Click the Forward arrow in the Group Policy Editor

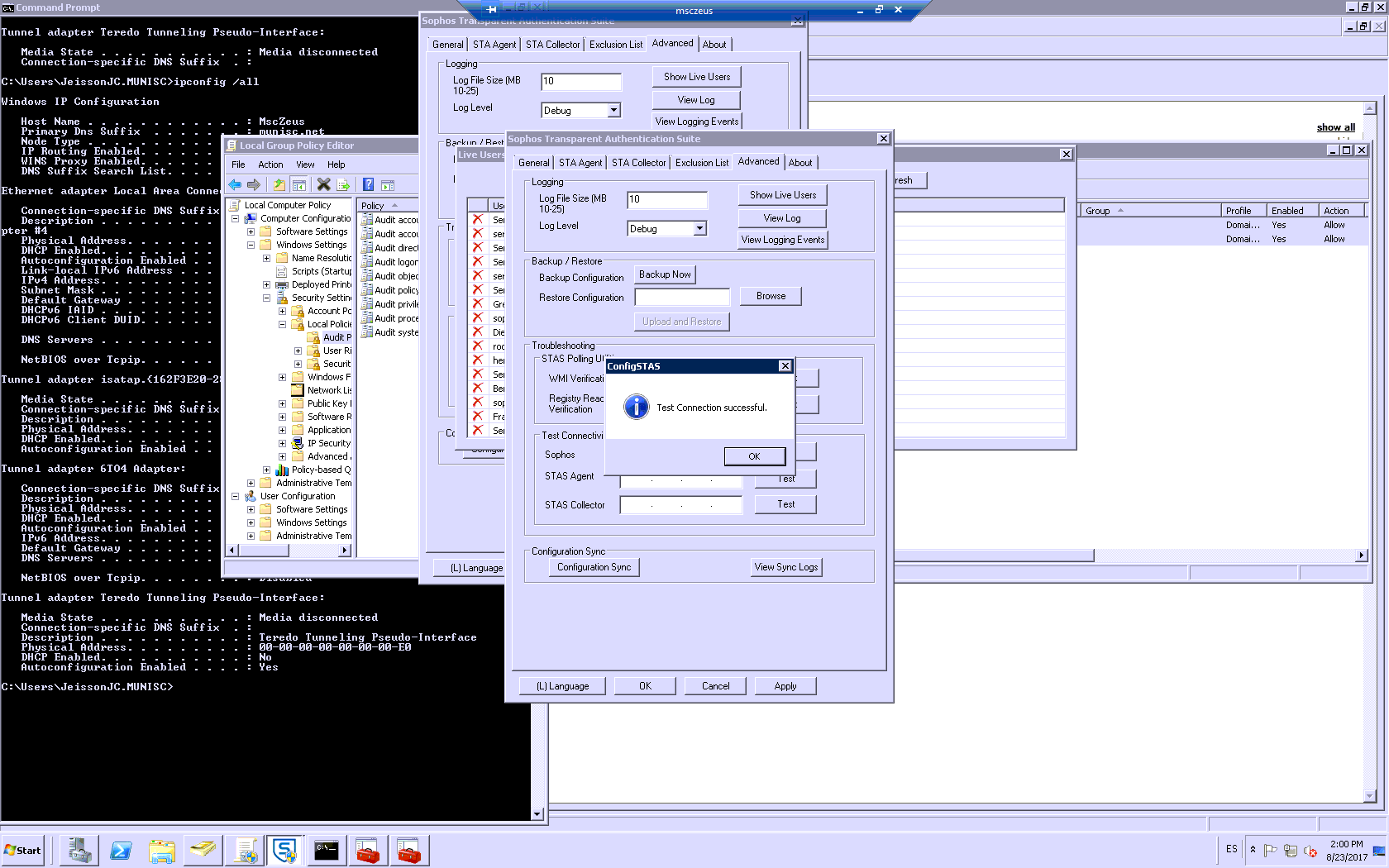(254, 184)
